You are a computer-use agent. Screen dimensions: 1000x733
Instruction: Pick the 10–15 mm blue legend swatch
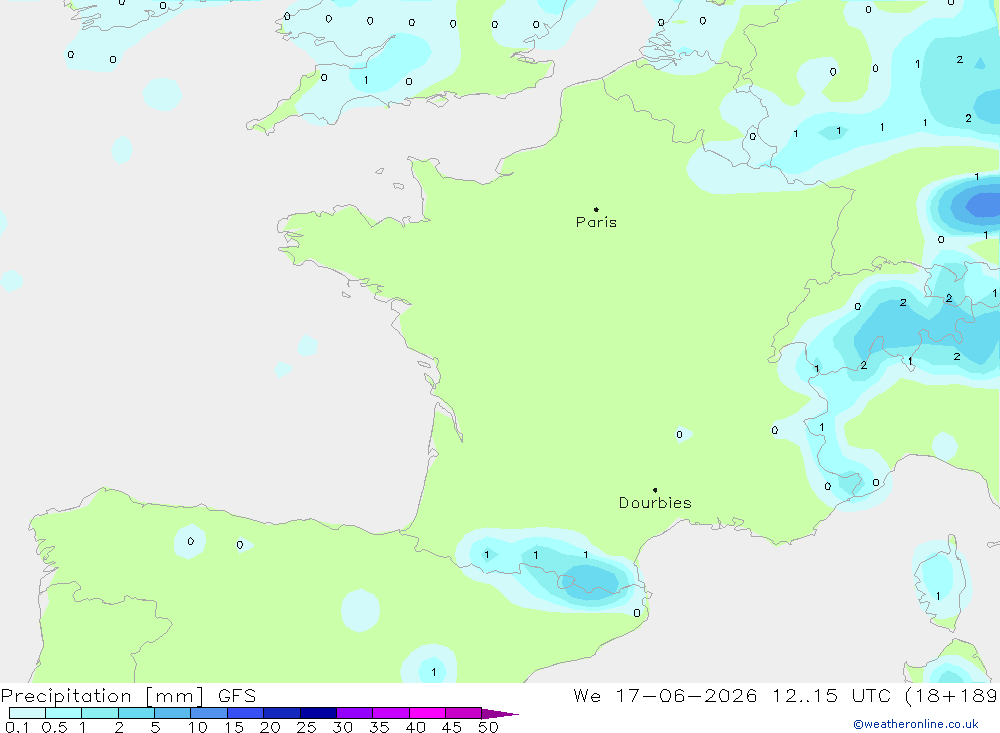209,713
